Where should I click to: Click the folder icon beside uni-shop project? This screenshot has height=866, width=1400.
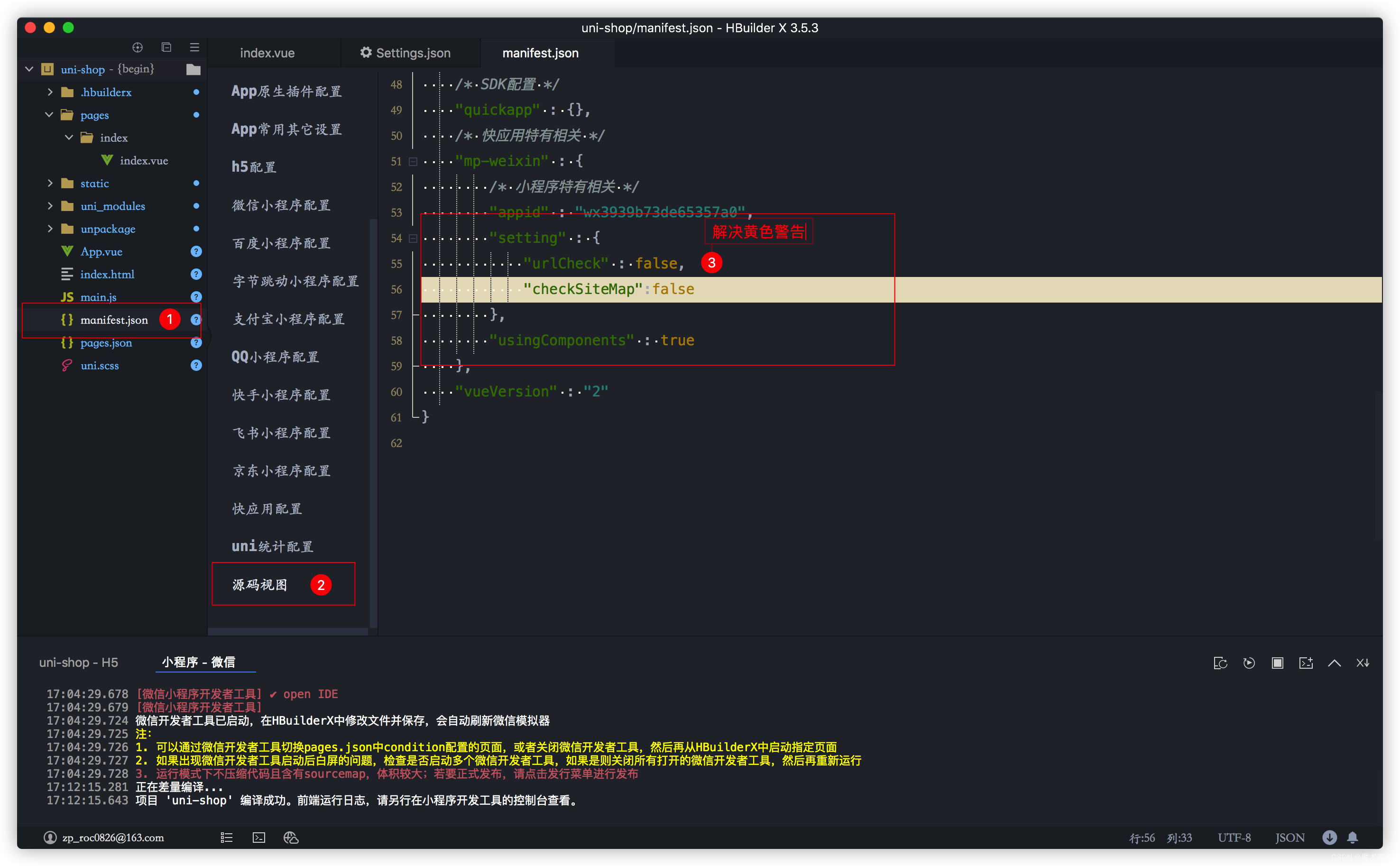[193, 69]
